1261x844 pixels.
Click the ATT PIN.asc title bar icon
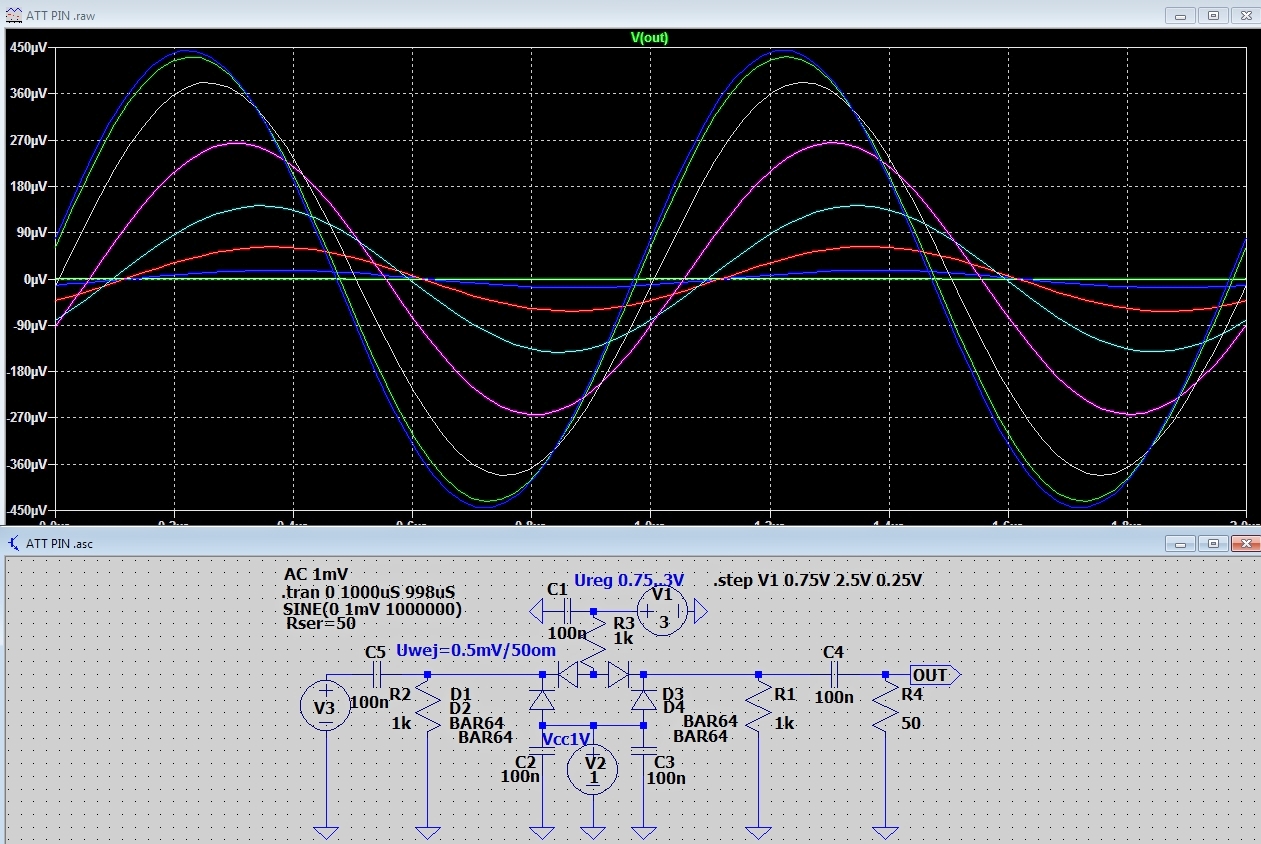[13, 543]
